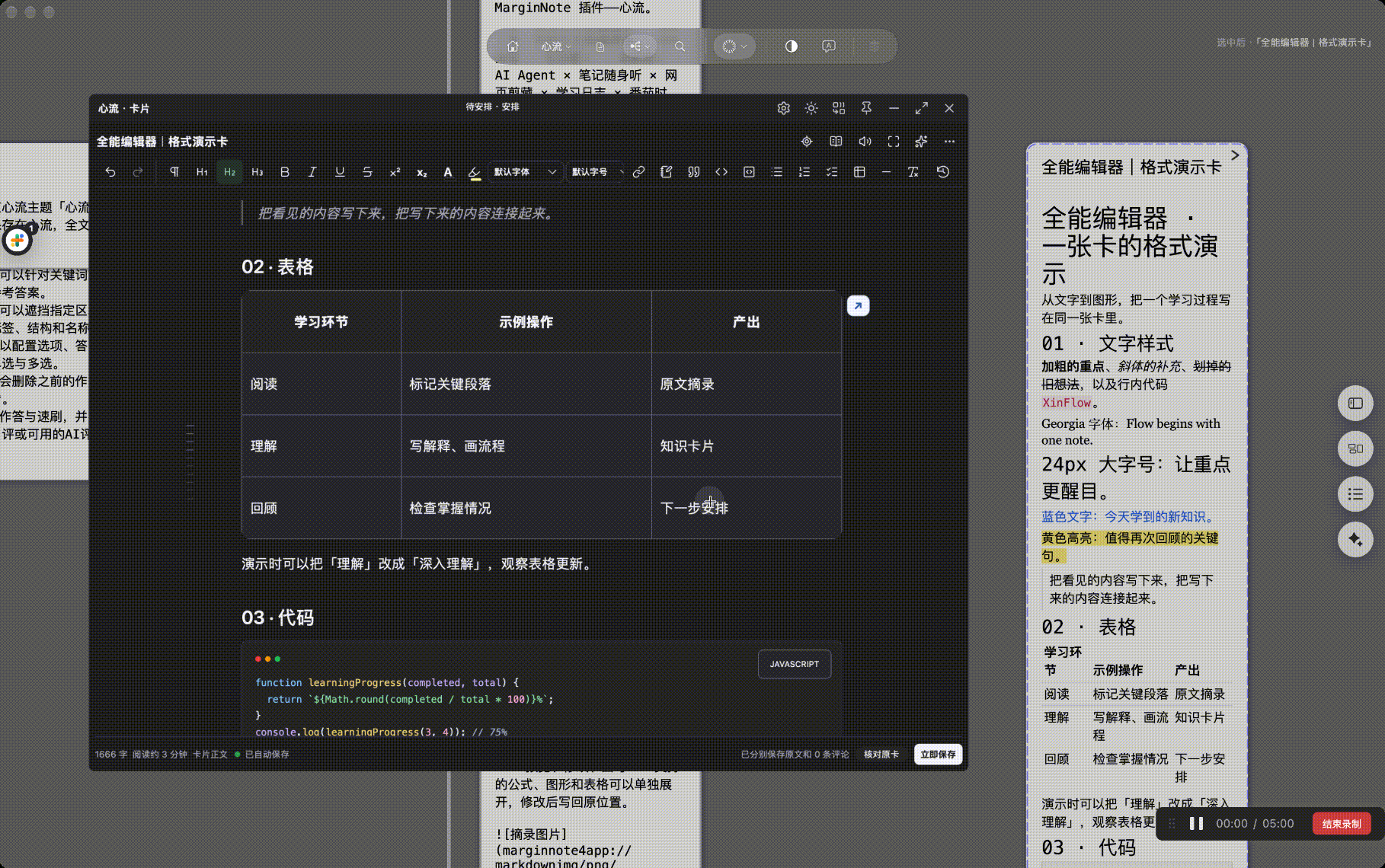Apply Heading 3 (H3) style
Image resolution: width=1385 pixels, height=868 pixels.
click(257, 172)
